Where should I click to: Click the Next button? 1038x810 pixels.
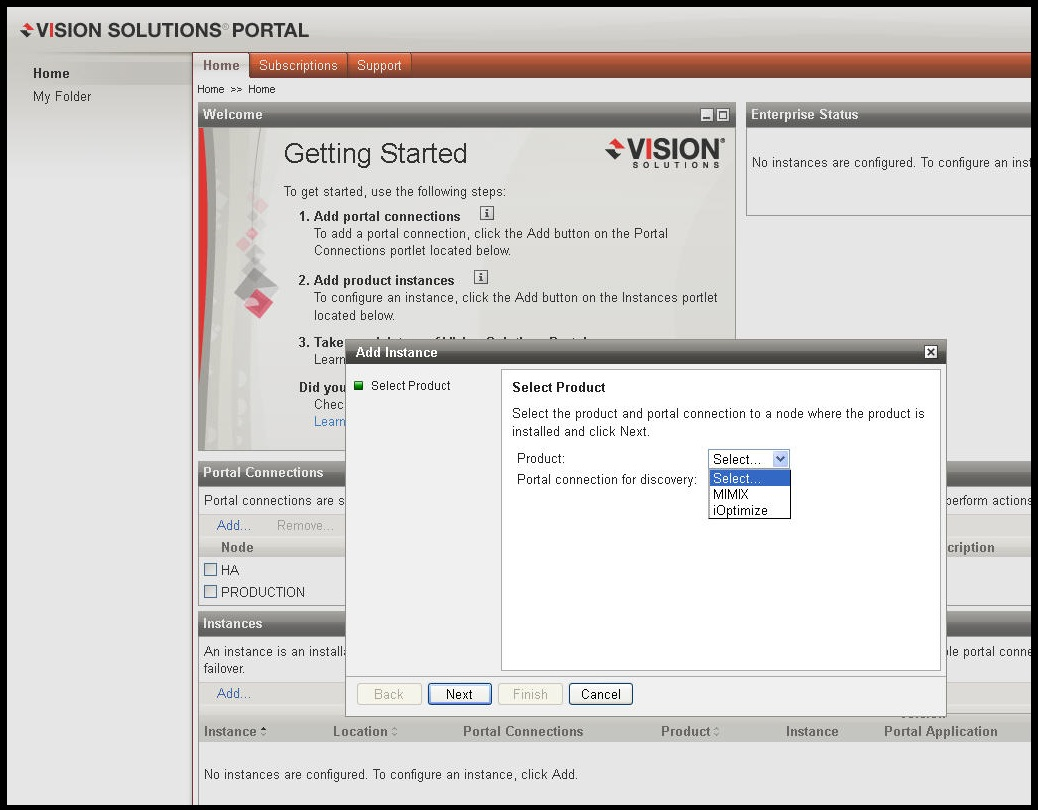coord(459,694)
